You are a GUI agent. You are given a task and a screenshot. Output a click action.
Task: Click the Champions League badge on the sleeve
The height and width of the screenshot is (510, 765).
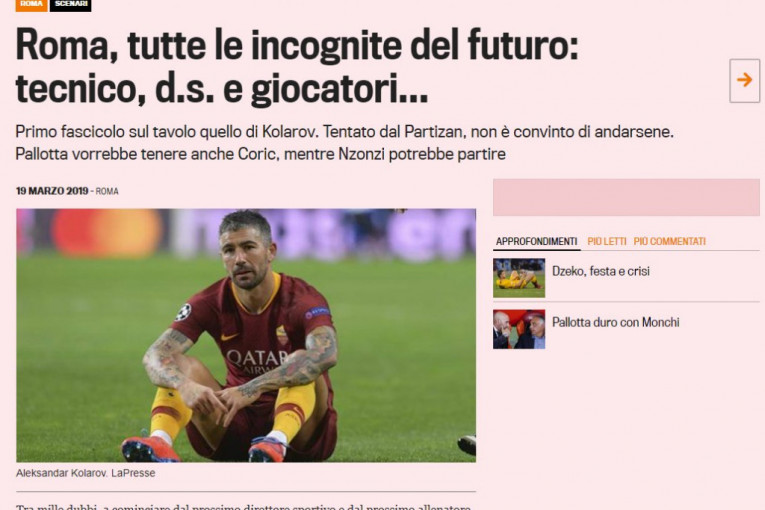(x=184, y=312)
